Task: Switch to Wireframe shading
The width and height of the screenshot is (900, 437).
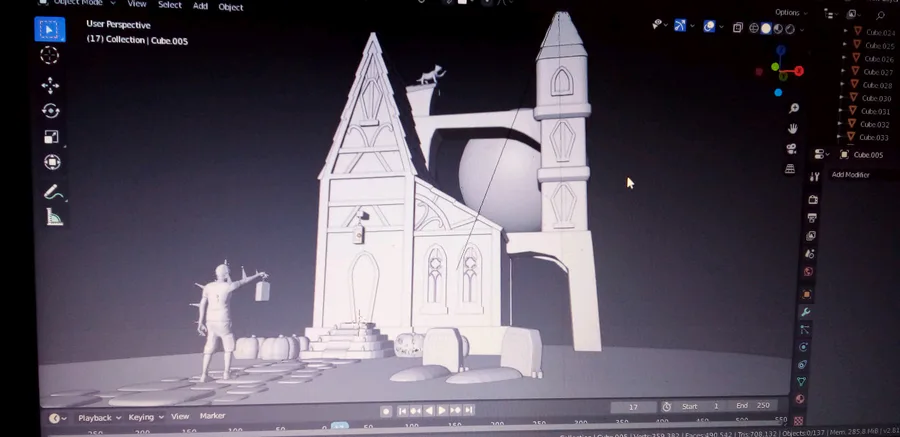Action: tap(754, 28)
